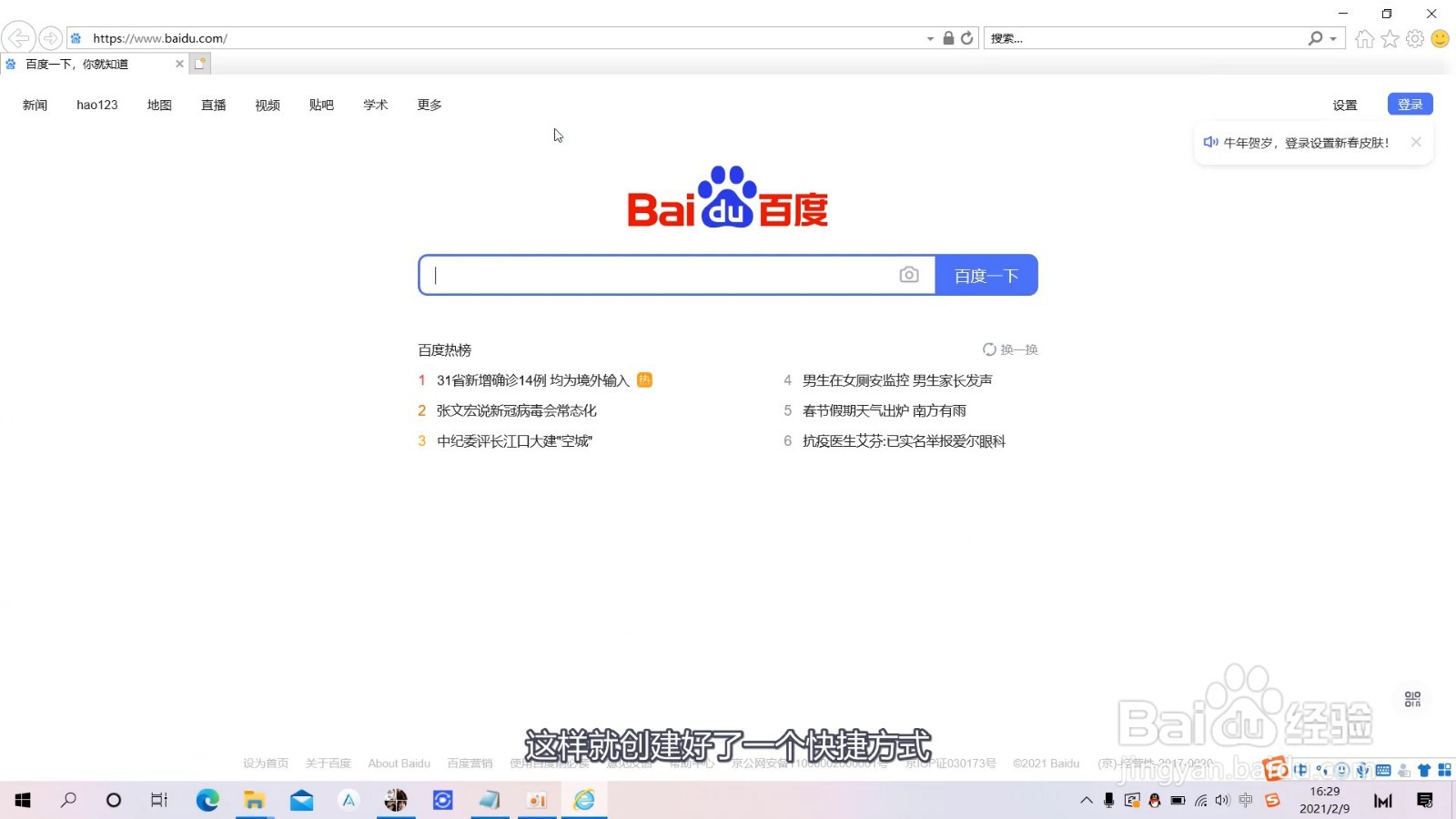Open hot item 31省新增确诊14例
This screenshot has width=1456, height=819.
point(533,380)
